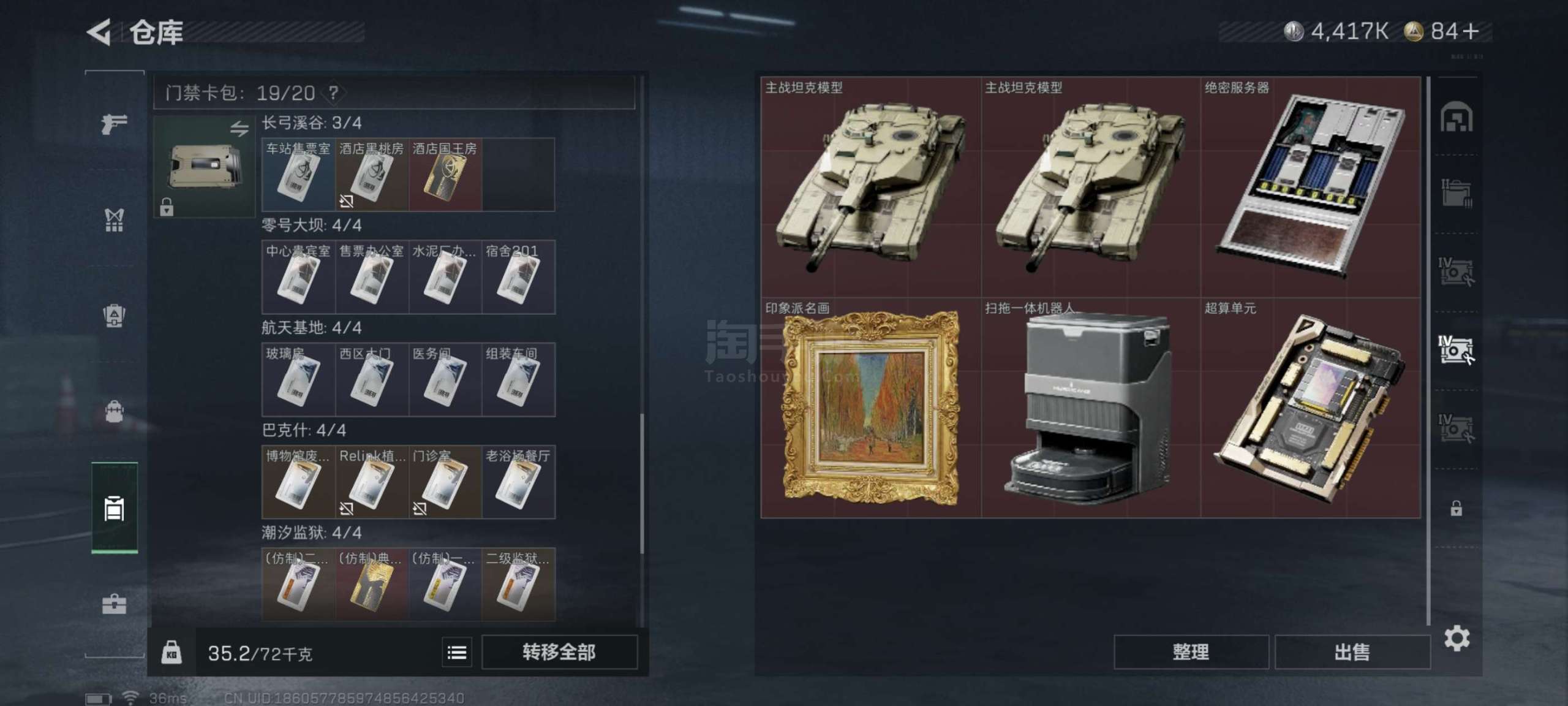The image size is (1568, 706).
Task: Toggle the lock under the keycard case
Action: click(167, 207)
